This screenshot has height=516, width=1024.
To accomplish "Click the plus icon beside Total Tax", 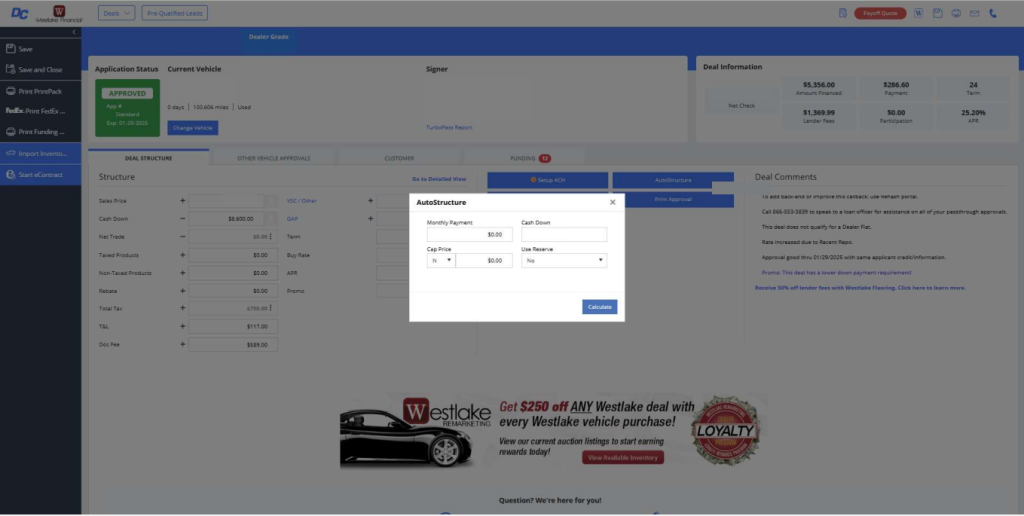I will [182, 308].
